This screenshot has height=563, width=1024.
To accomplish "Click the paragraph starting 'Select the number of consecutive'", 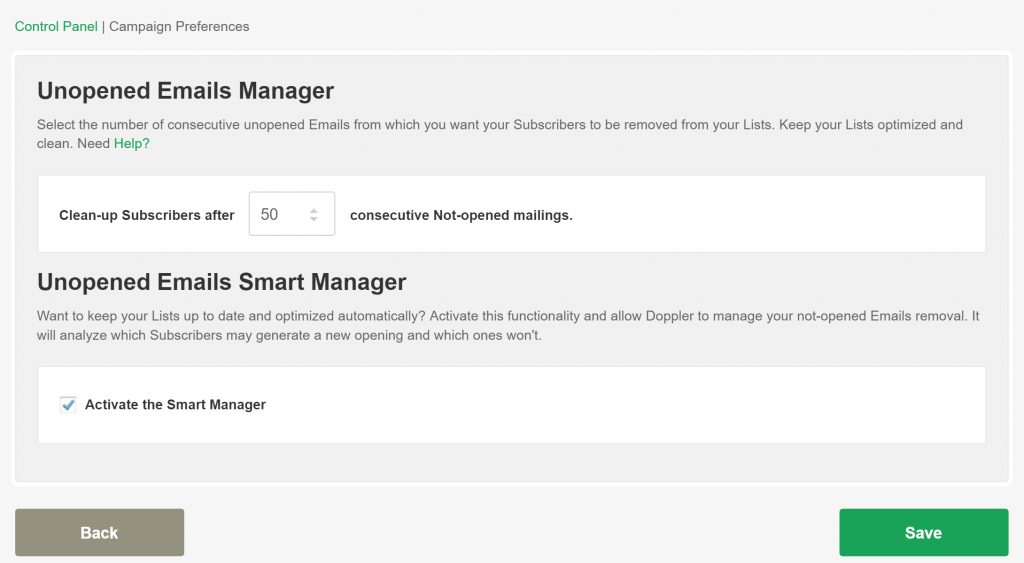I will click(x=500, y=134).
